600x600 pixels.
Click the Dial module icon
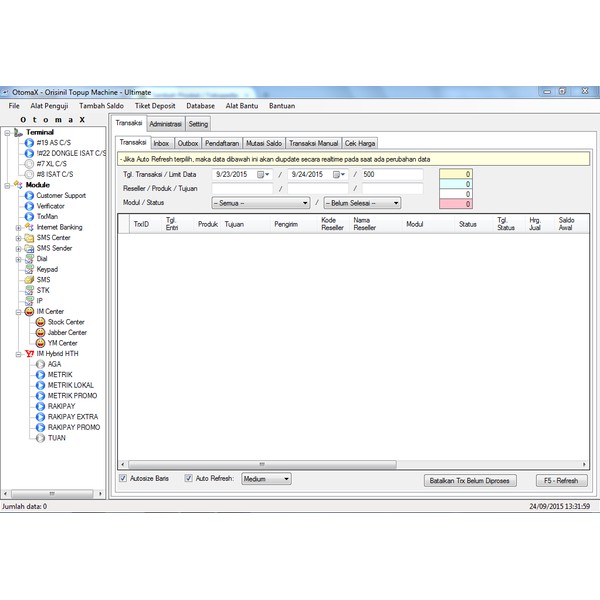[29, 259]
